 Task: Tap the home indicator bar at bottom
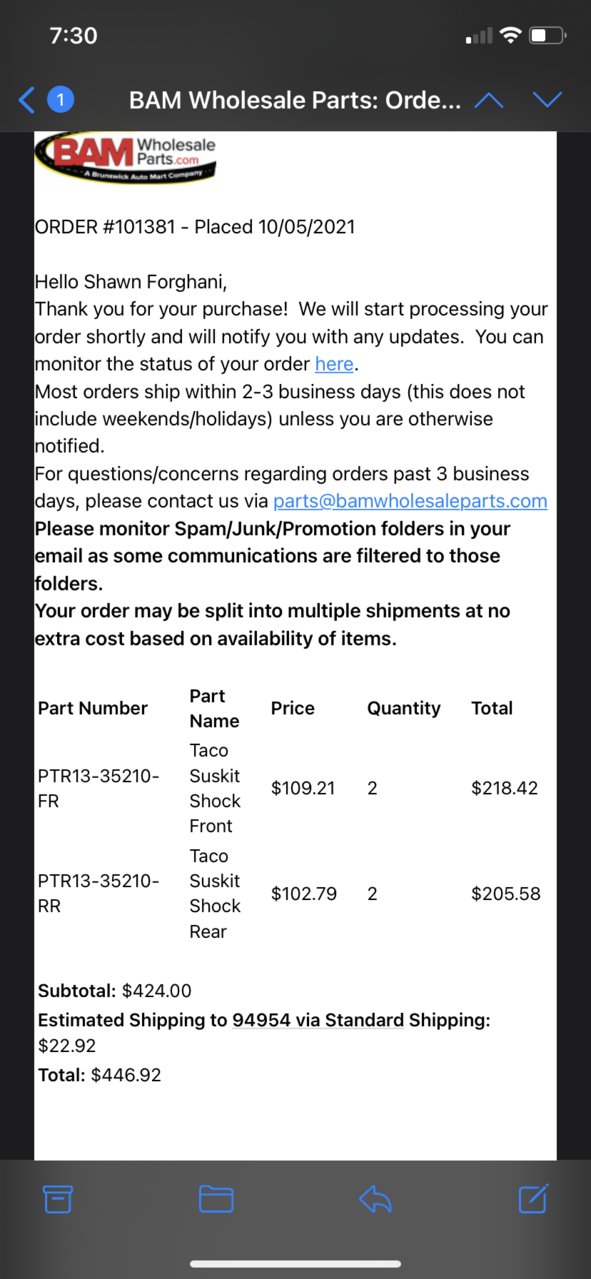(x=295, y=1265)
